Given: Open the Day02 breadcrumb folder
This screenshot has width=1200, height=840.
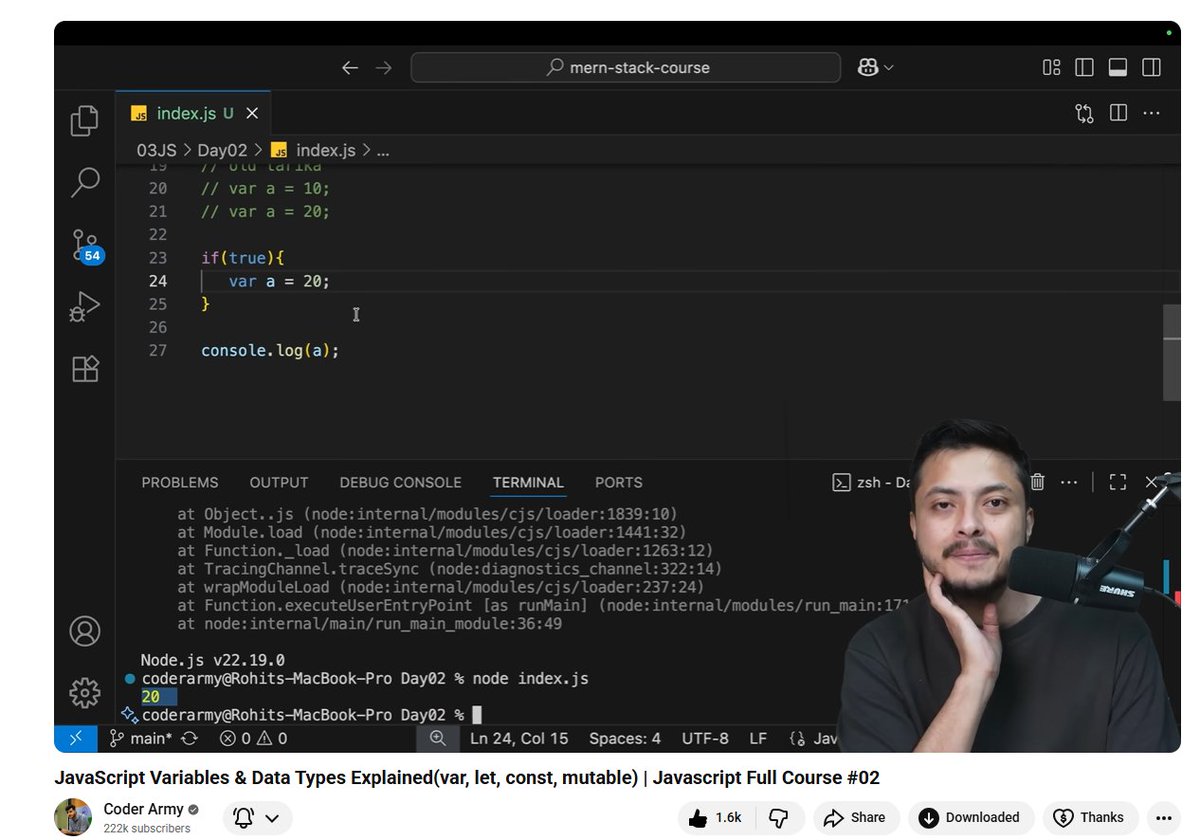Looking at the screenshot, I should click(222, 150).
